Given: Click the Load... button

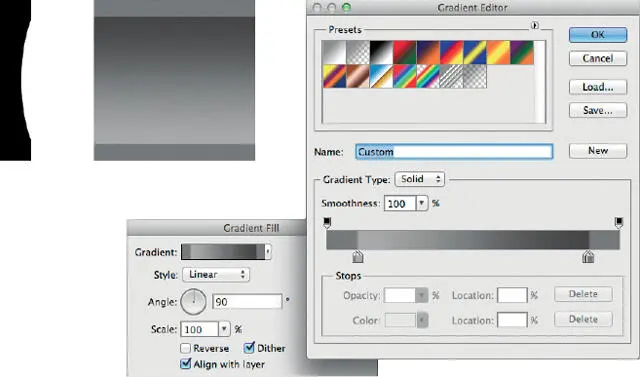Looking at the screenshot, I should (598, 87).
